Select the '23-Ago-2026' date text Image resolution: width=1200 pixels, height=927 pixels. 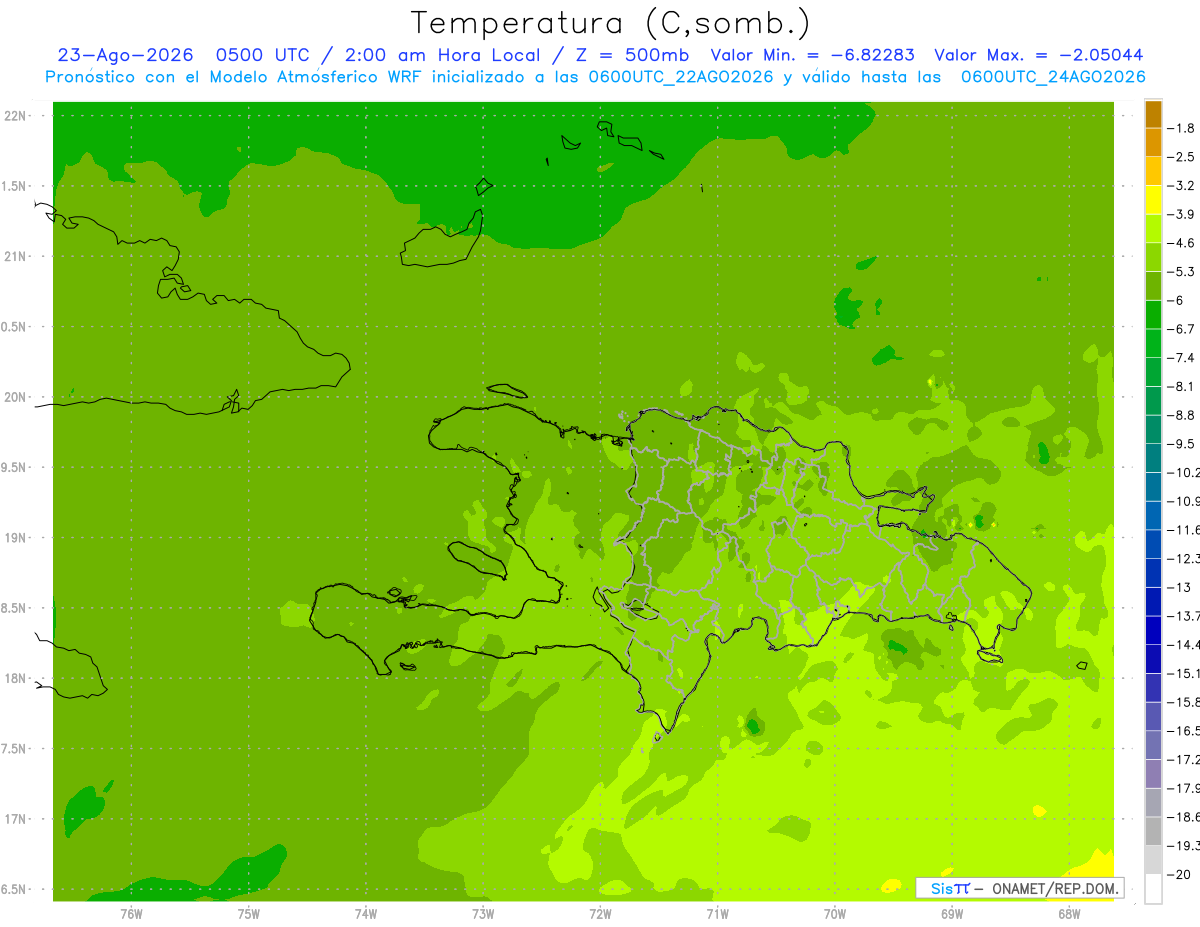point(125,55)
